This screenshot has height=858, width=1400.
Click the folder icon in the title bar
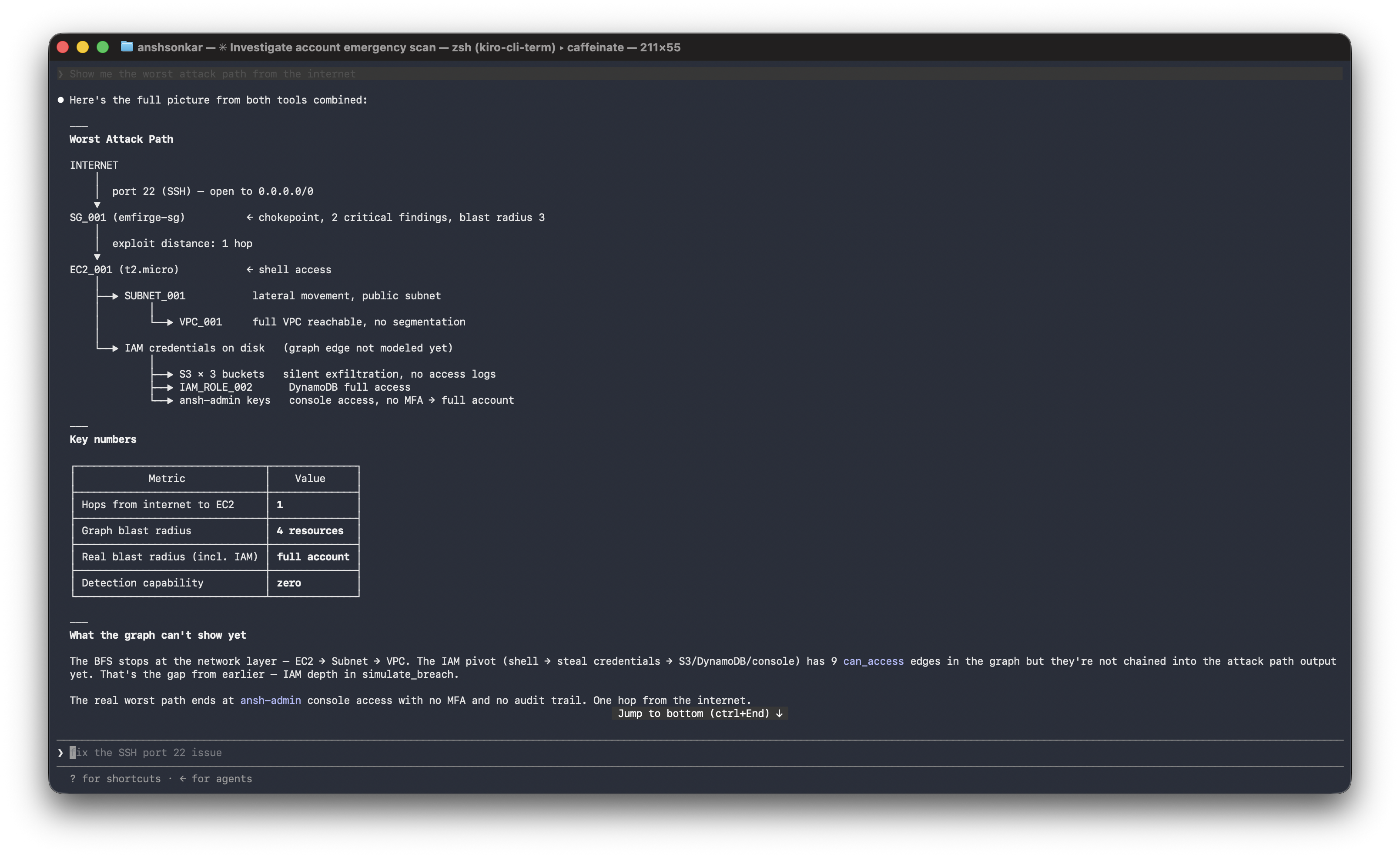(x=127, y=47)
